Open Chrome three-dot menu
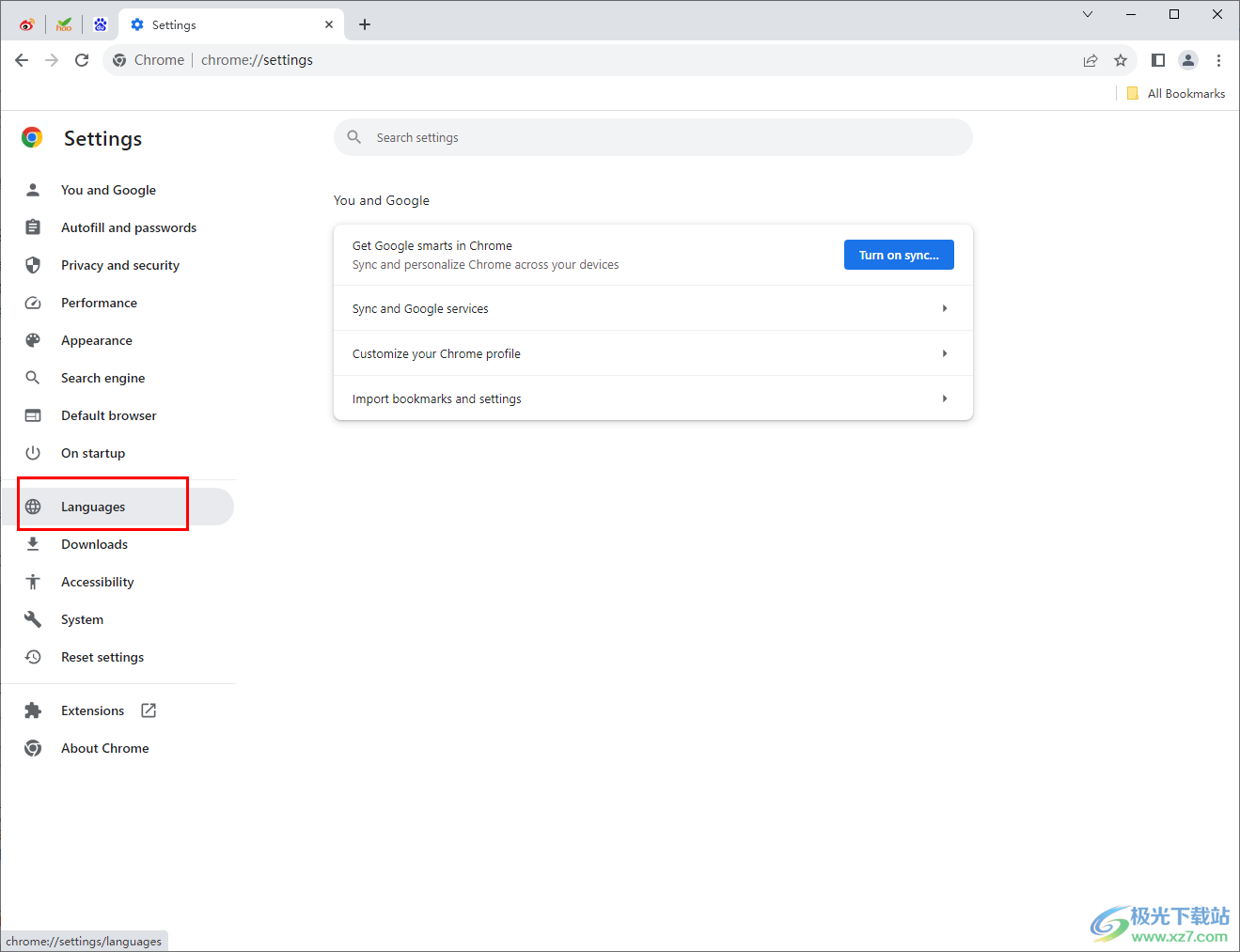Image resolution: width=1240 pixels, height=952 pixels. tap(1218, 60)
